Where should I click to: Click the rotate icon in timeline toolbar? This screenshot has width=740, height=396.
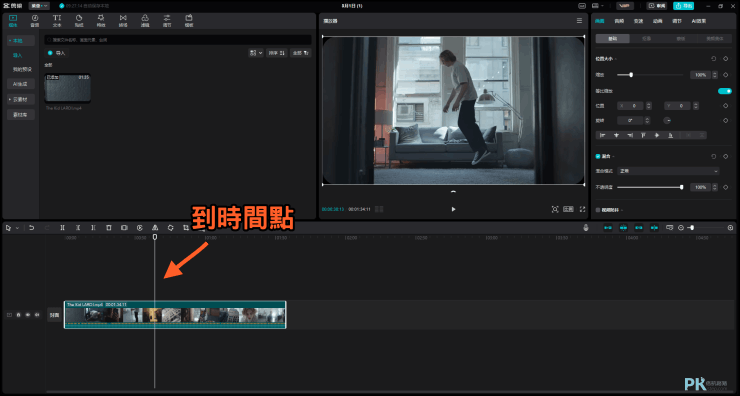(170, 227)
